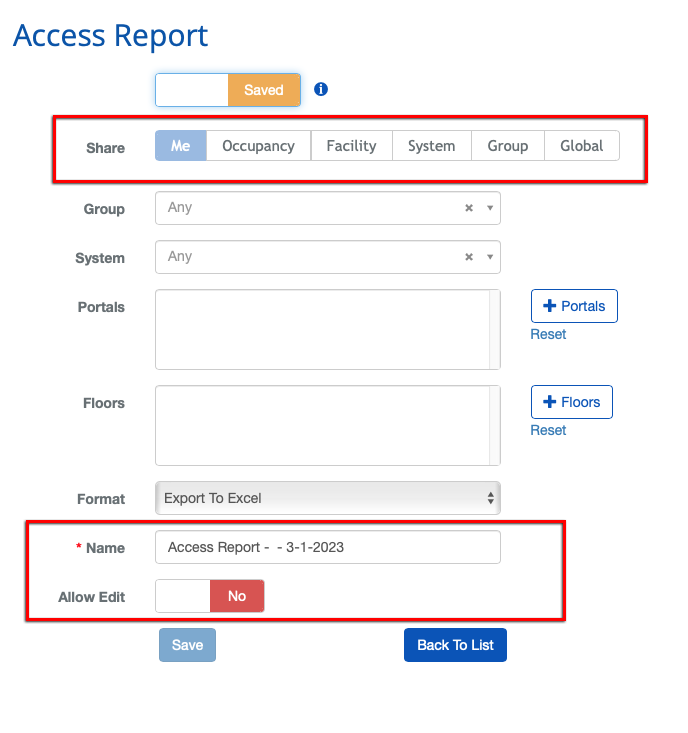Switch share setting to Occupancy
Screen dimensions: 688x733
click(x=258, y=145)
